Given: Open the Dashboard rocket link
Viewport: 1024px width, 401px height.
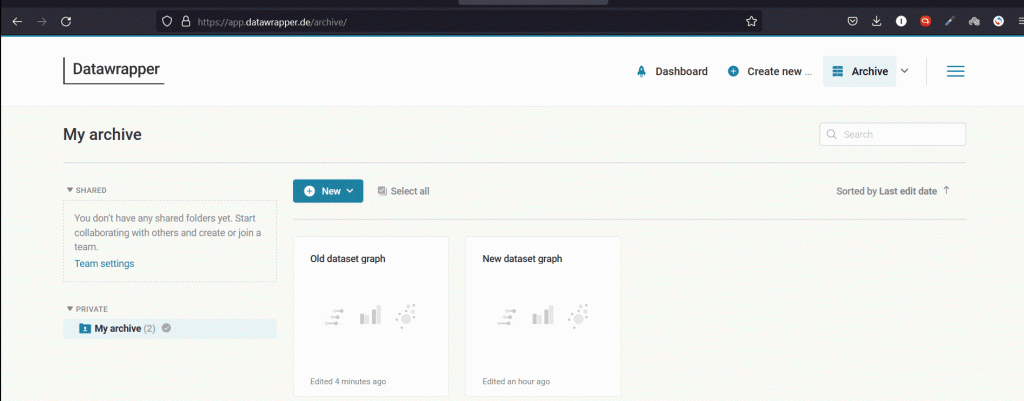Looking at the screenshot, I should coord(671,72).
